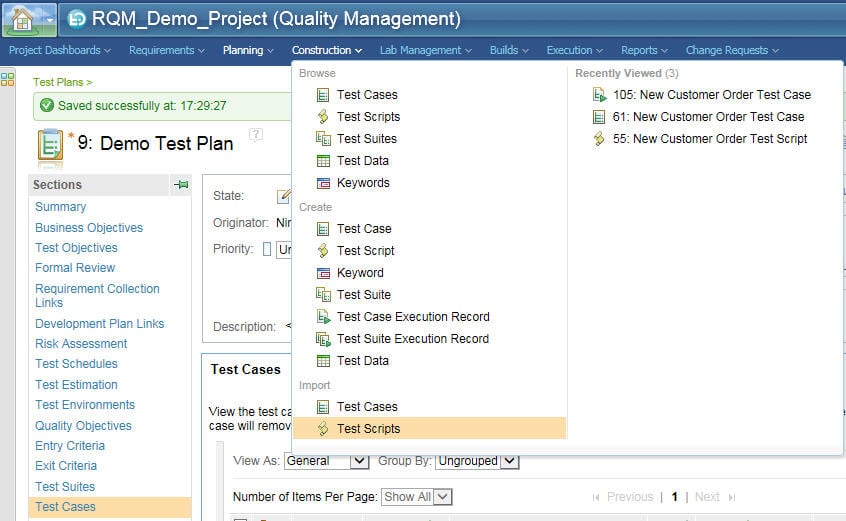Viewport: 846px width, 521px height.
Task: Expand the Project Dashboards menu
Action: click(60, 50)
